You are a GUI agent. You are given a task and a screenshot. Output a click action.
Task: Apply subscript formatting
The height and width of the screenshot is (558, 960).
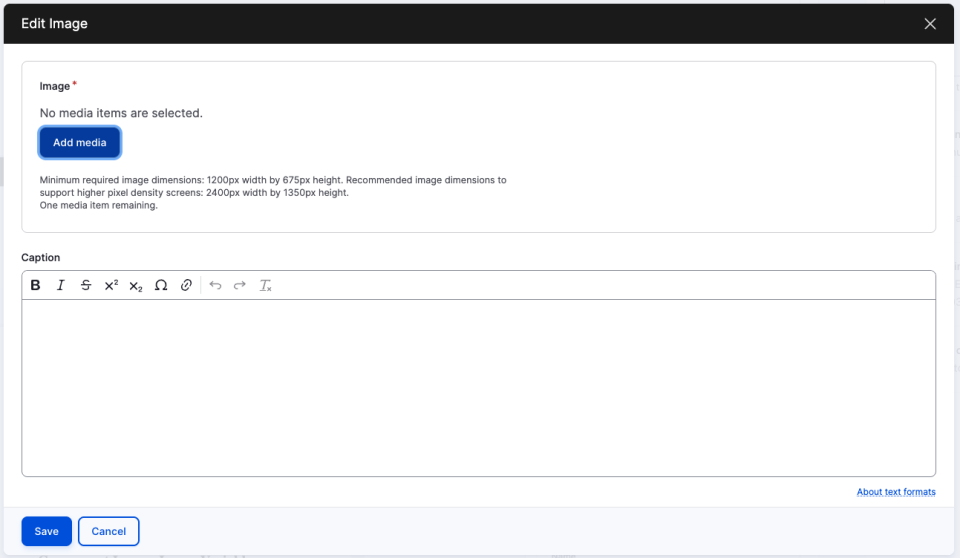click(x=136, y=285)
